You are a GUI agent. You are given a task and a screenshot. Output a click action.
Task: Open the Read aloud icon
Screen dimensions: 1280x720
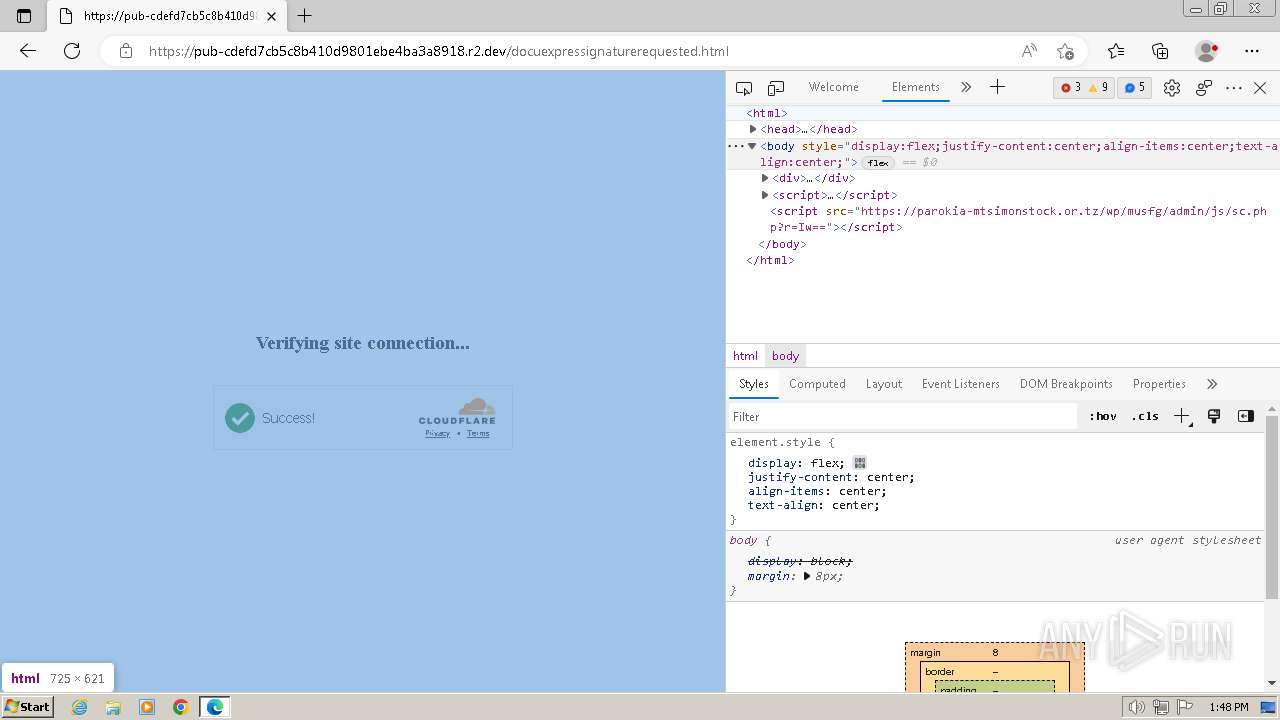[1029, 51]
